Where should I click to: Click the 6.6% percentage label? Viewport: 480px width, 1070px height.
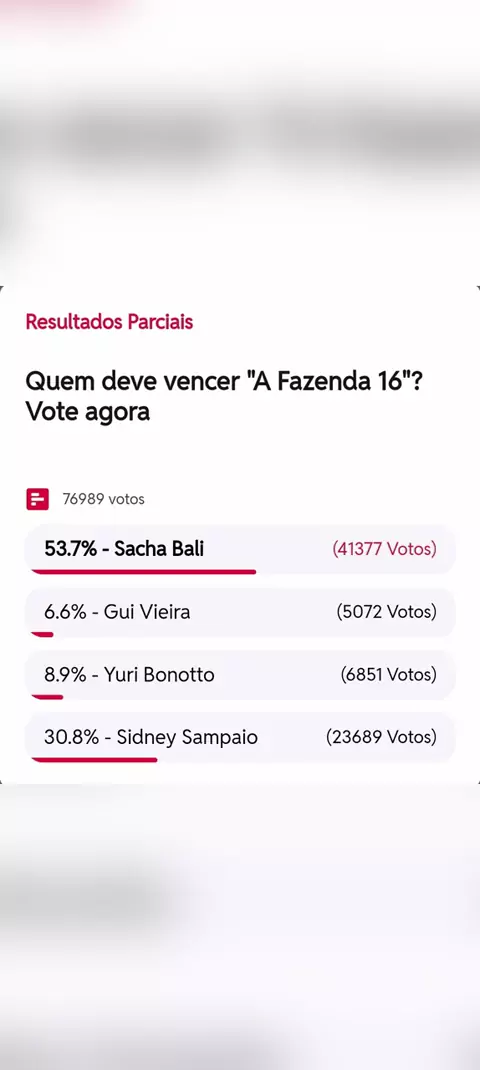[x=66, y=611]
